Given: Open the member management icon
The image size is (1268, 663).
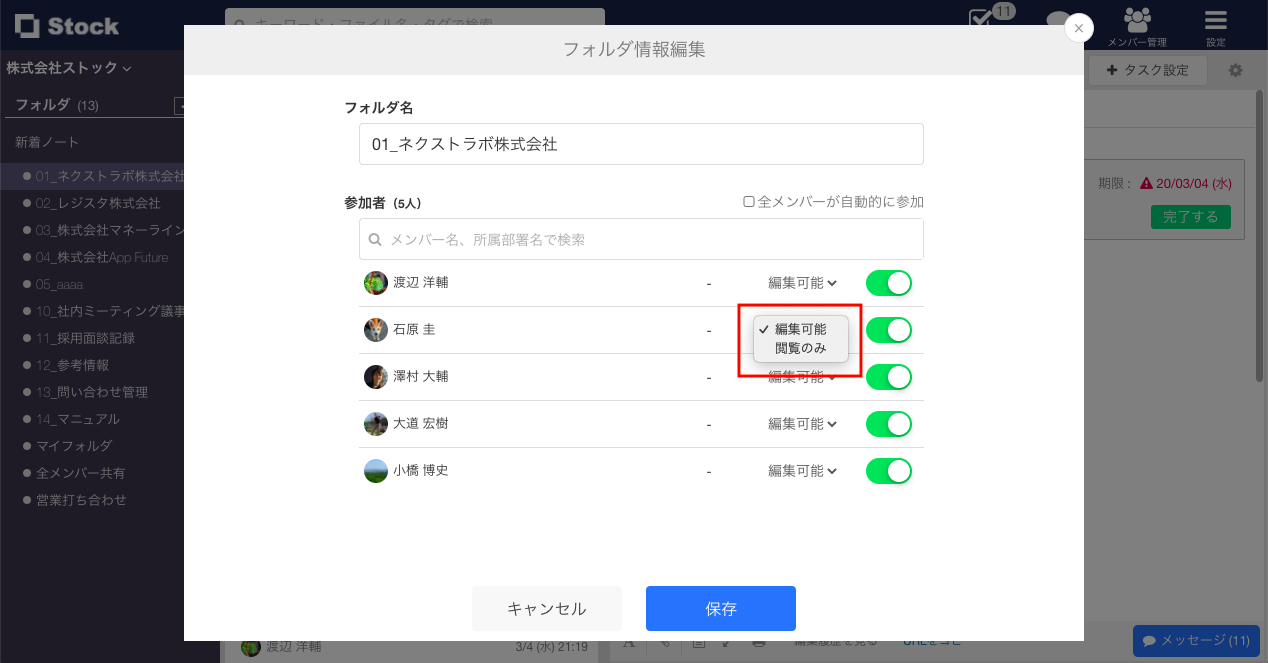Looking at the screenshot, I should click(1136, 24).
